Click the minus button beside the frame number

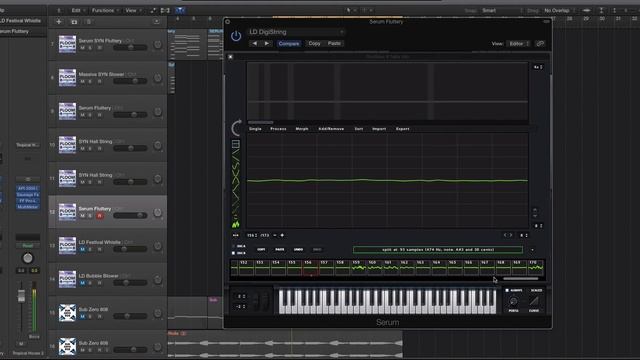[x=275, y=235]
